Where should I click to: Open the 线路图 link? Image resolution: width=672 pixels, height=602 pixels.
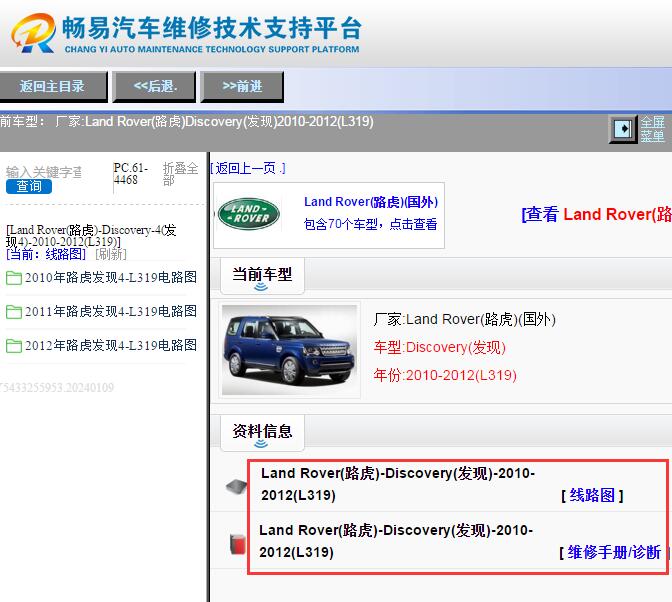pos(592,496)
